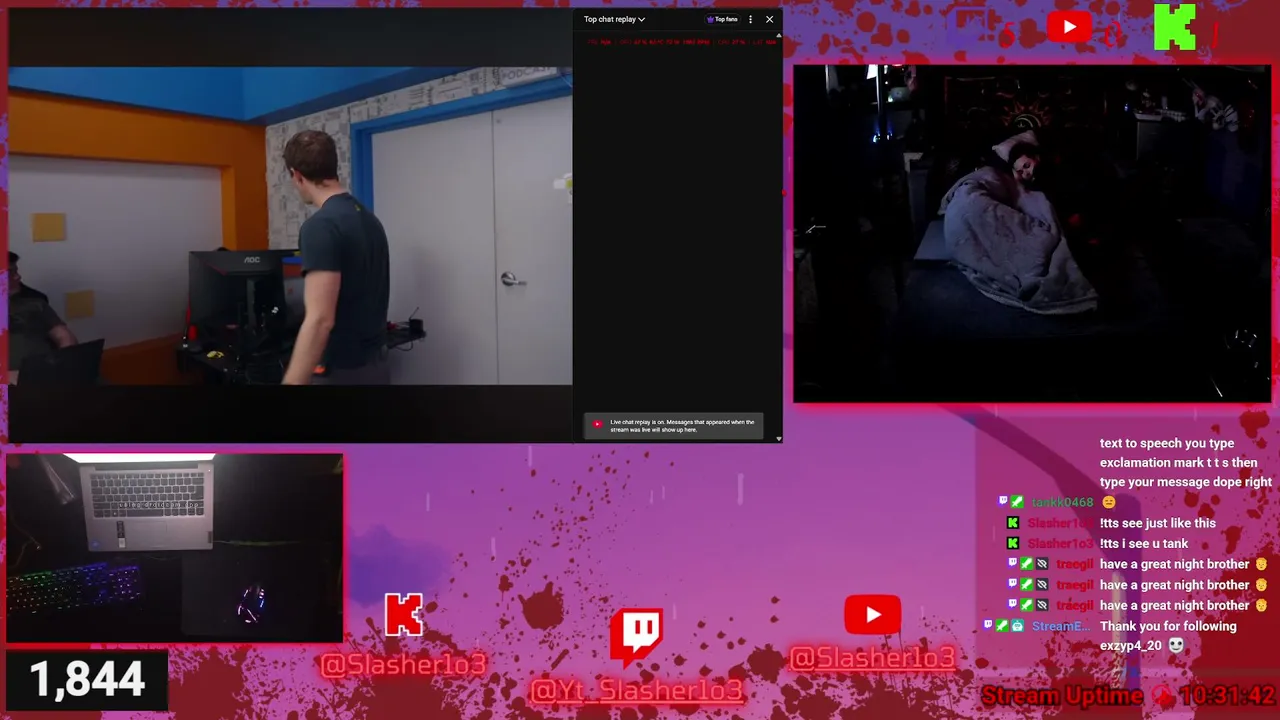Click the StreamE... bot username in chat
This screenshot has height=720, width=1280.
[1061, 626]
